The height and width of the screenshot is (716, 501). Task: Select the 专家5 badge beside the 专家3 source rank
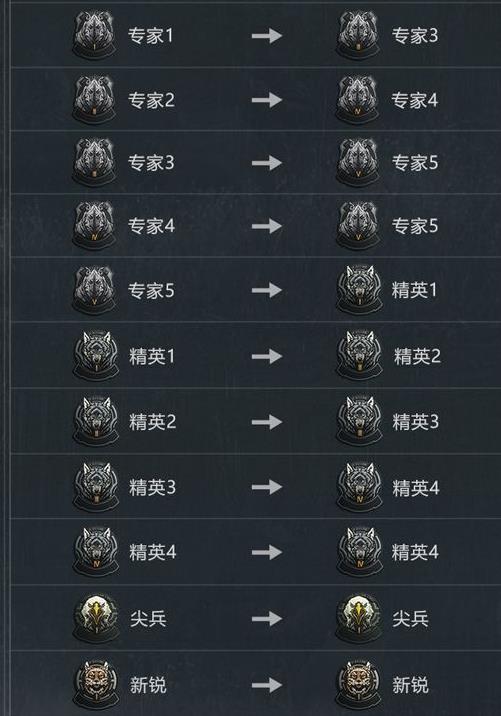[359, 163]
